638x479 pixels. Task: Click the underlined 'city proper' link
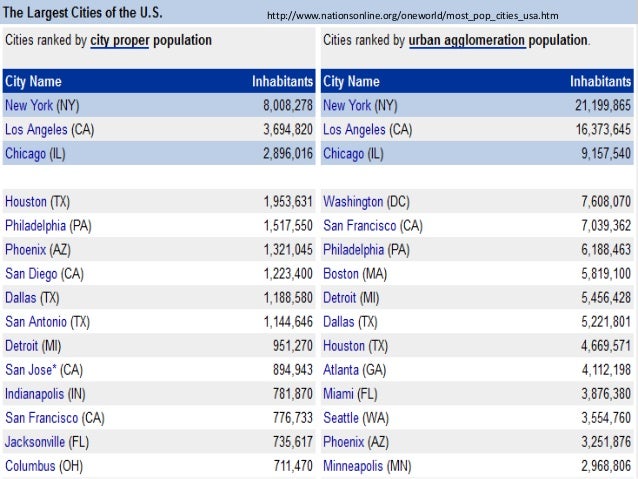(120, 40)
